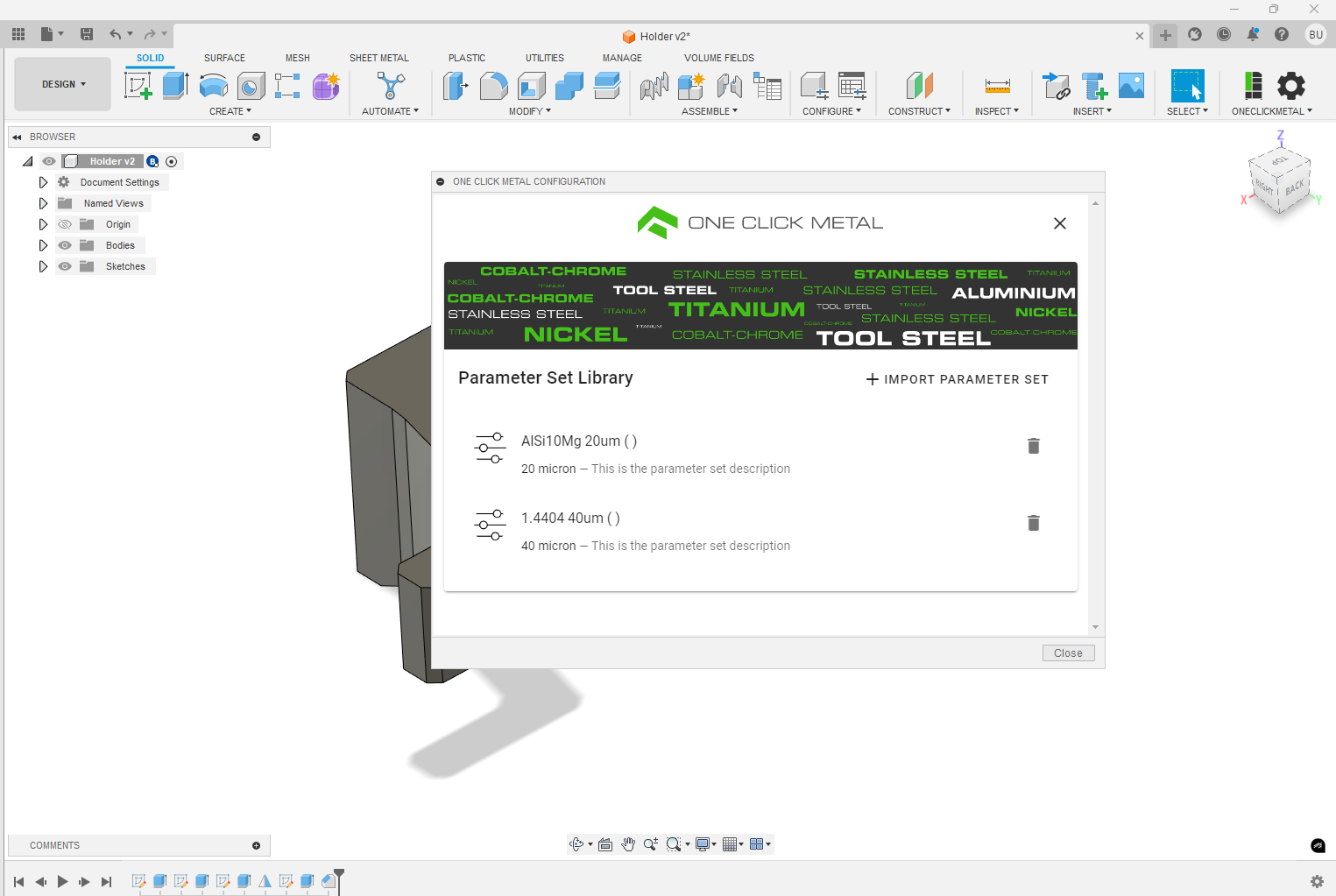This screenshot has height=896, width=1336.
Task: Hide the Bodies folder
Action: click(65, 245)
